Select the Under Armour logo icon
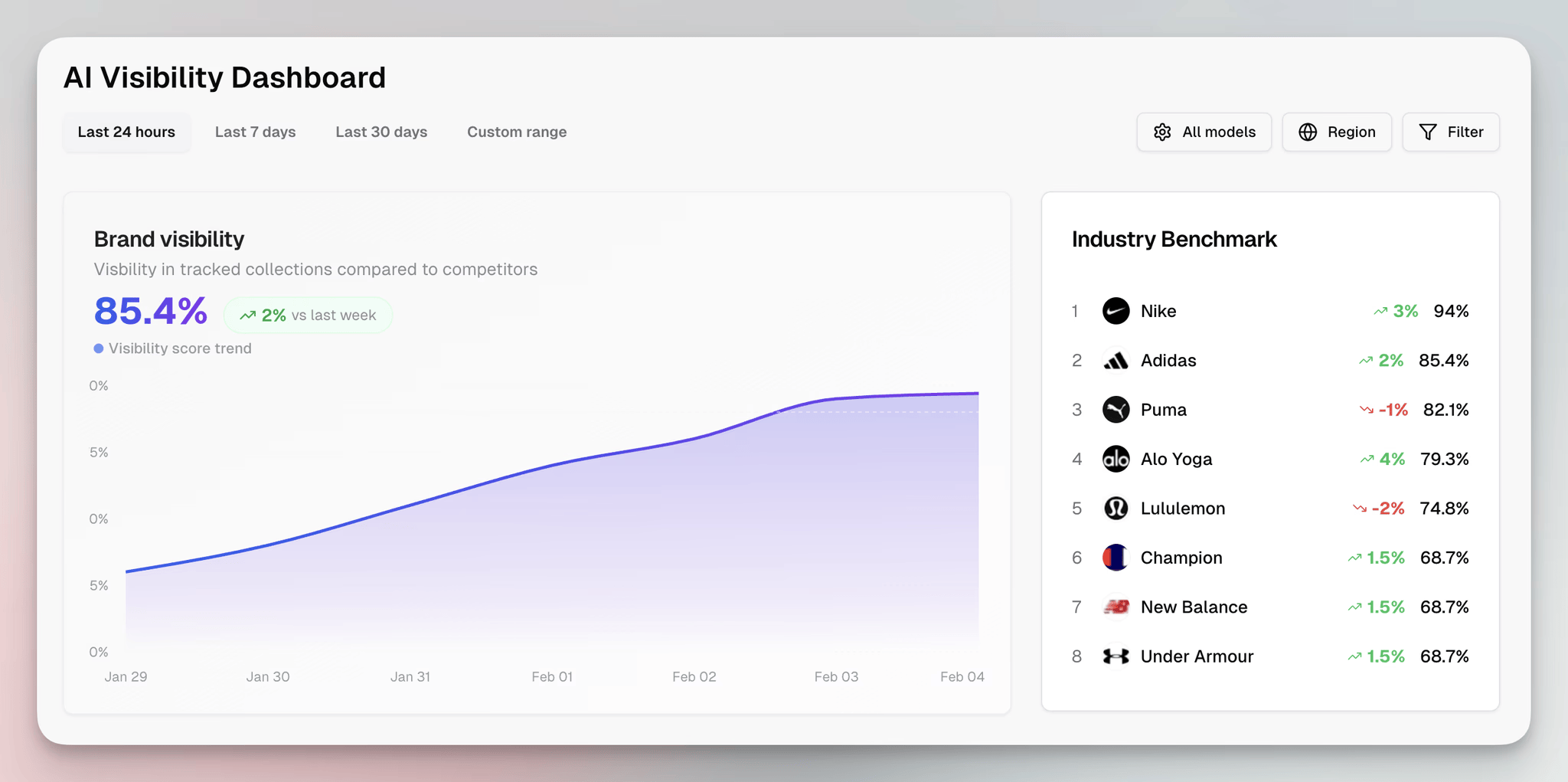 pos(1116,656)
